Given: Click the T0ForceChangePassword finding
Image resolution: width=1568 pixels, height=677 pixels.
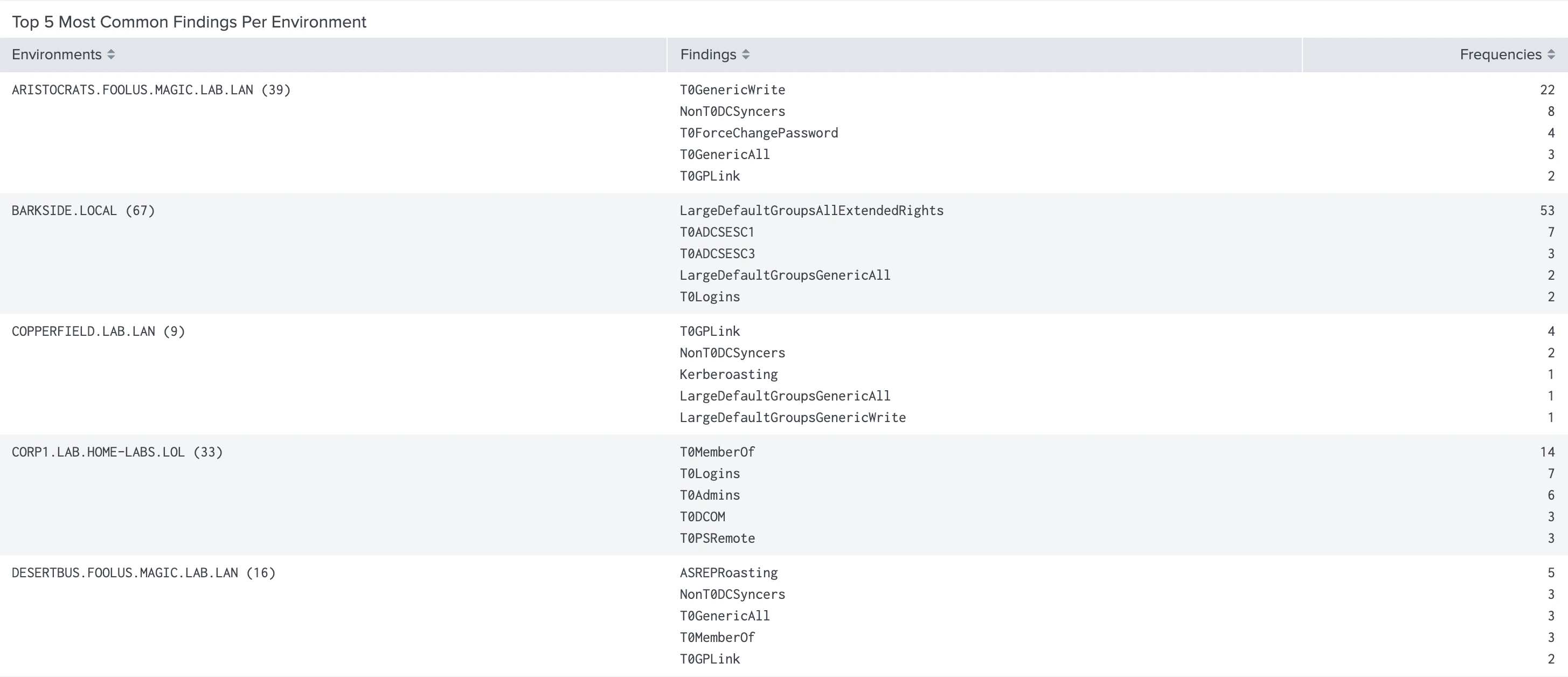Looking at the screenshot, I should pos(759,133).
